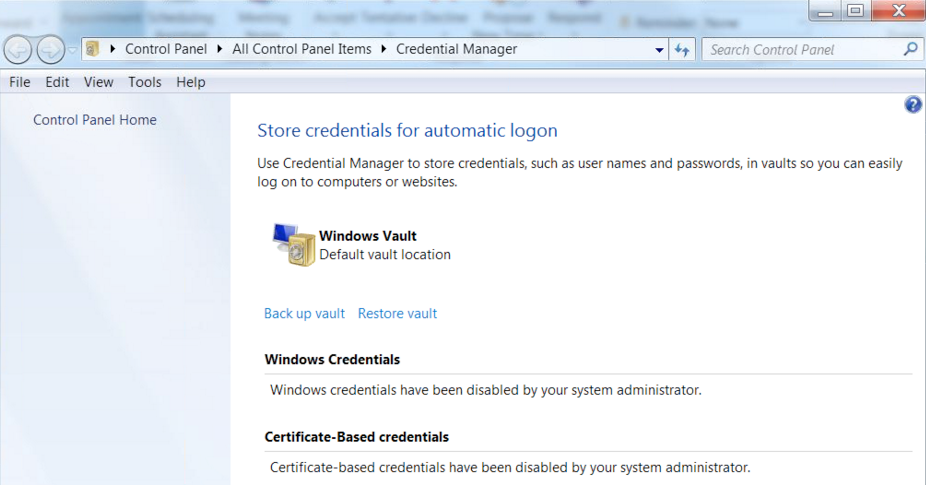Expand the Control Panel breadcrumb arrow
Screen dimensions: 926x485
(219, 49)
